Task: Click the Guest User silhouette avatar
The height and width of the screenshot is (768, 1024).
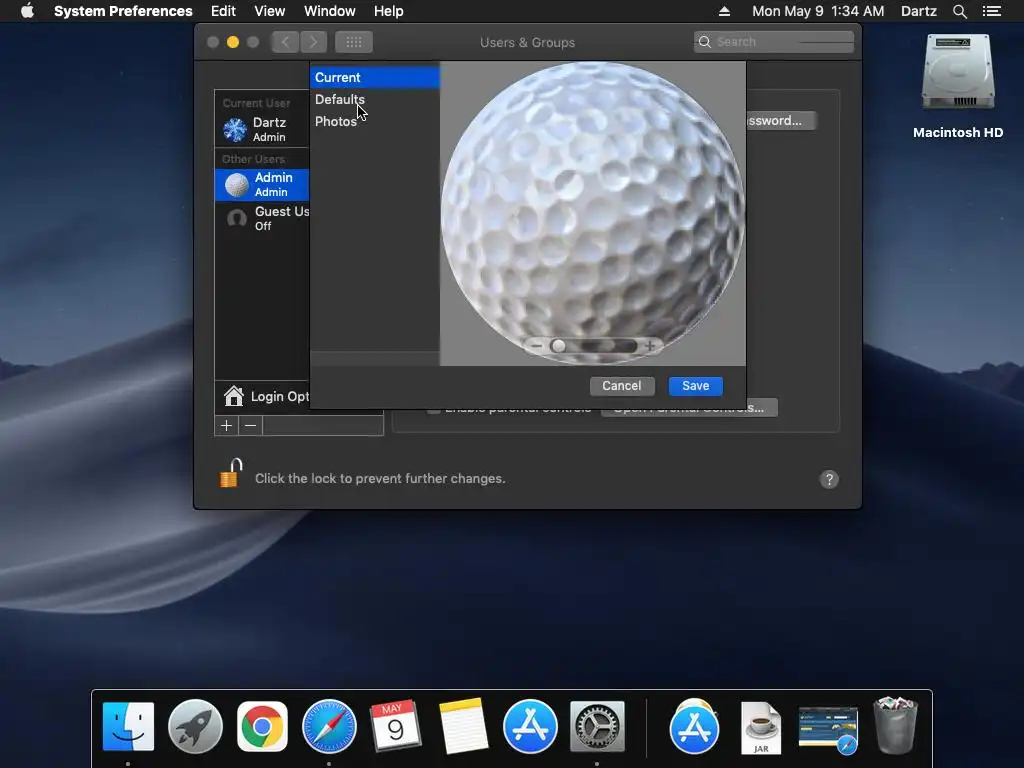Action: click(x=236, y=218)
